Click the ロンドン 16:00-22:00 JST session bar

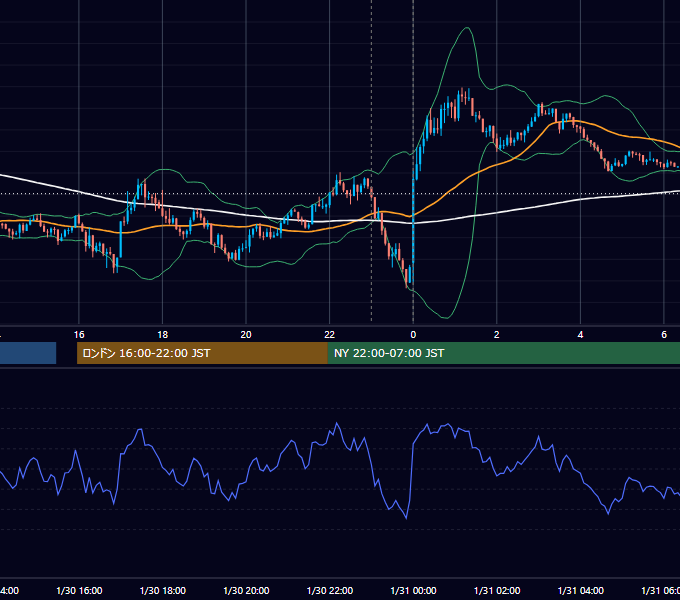[x=202, y=353]
